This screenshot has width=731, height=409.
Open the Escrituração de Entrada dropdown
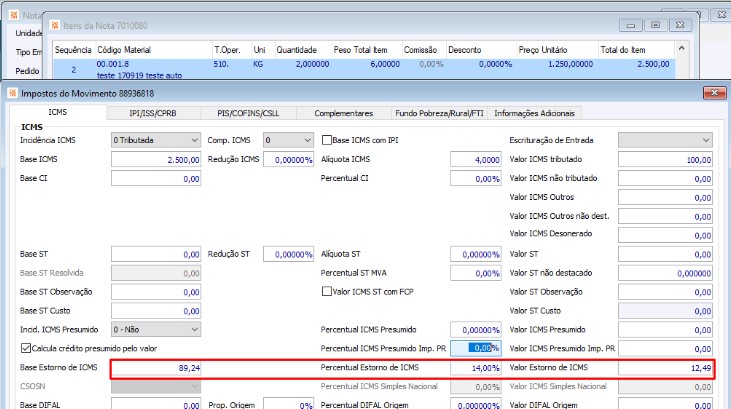coord(665,140)
